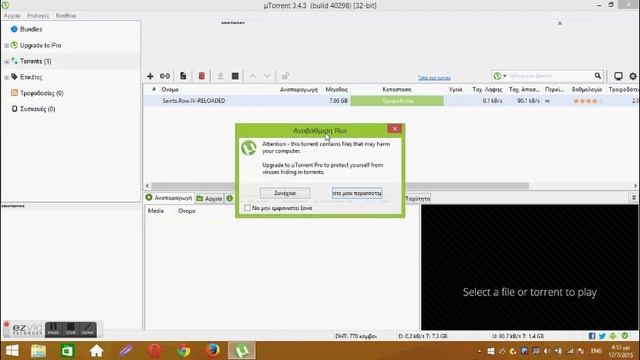Click the uTorrent taskbar icon
Screen dimensions: 640x360
click(x=242, y=351)
